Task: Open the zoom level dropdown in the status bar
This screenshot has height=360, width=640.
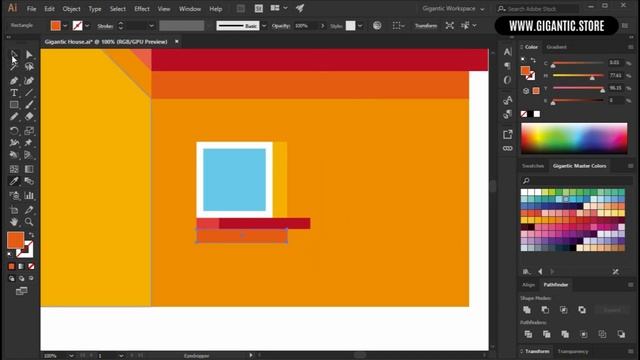Action: [x=71, y=356]
